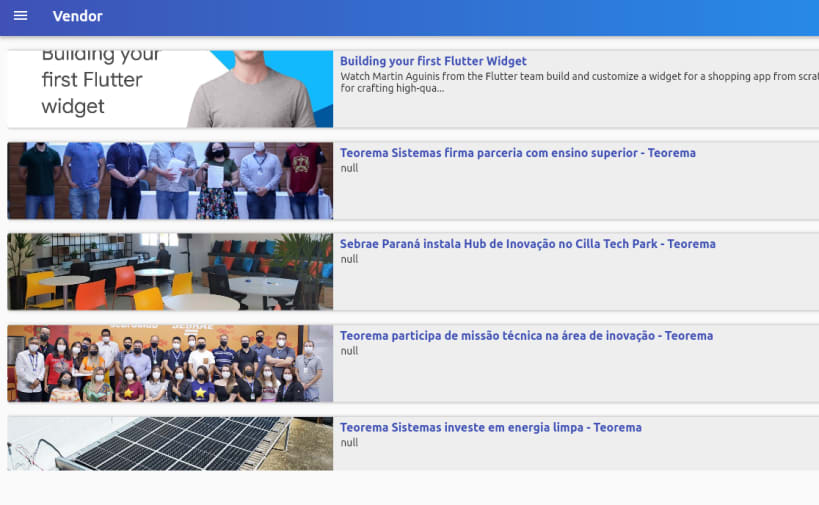Click 'null' under ensino superior title
Image resolution: width=819 pixels, height=505 pixels.
tap(349, 168)
